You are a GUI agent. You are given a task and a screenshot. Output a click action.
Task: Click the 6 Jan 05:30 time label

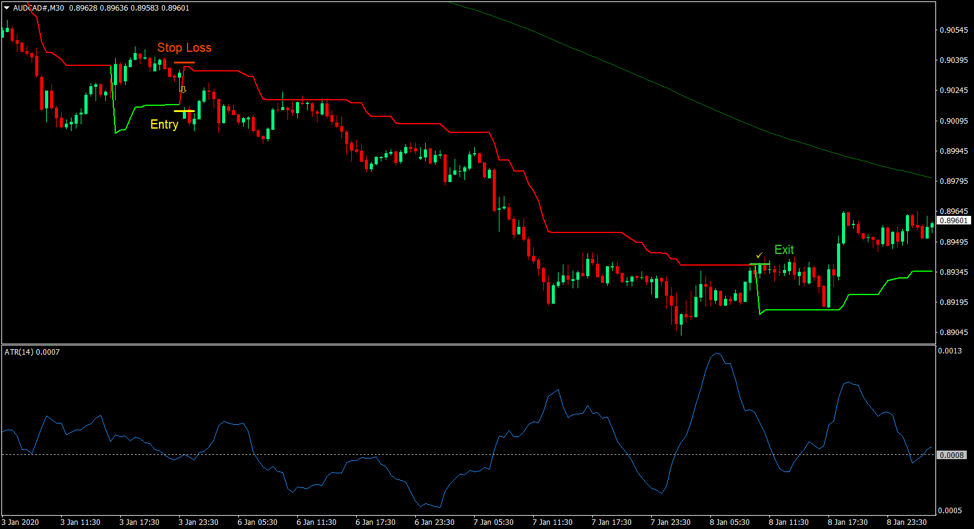click(258, 522)
